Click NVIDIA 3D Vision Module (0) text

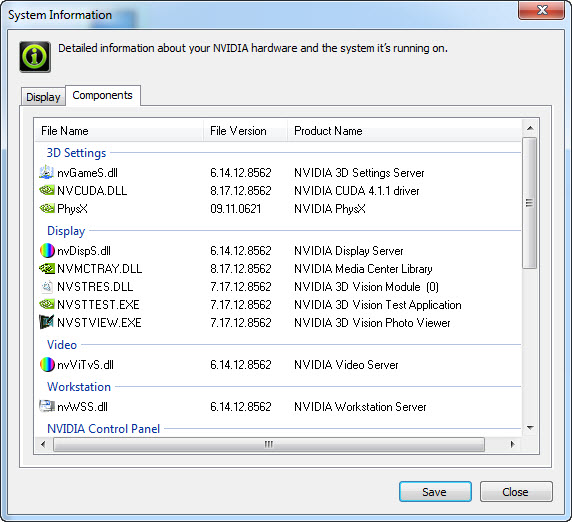click(366, 287)
